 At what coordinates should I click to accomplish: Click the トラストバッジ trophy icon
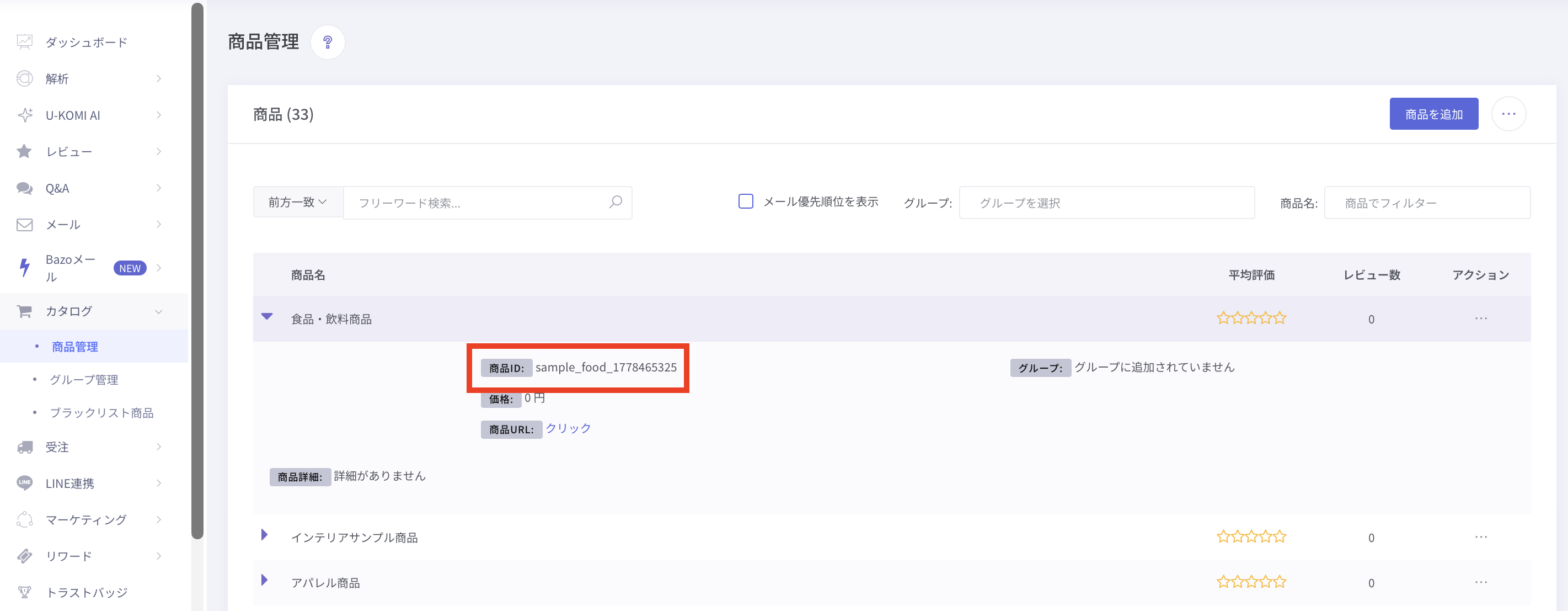[24, 592]
